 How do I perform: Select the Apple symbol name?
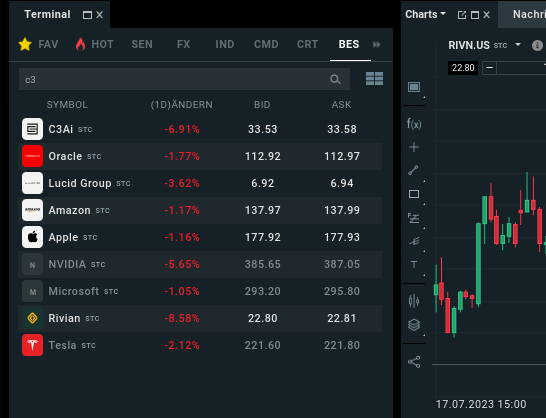coord(63,237)
